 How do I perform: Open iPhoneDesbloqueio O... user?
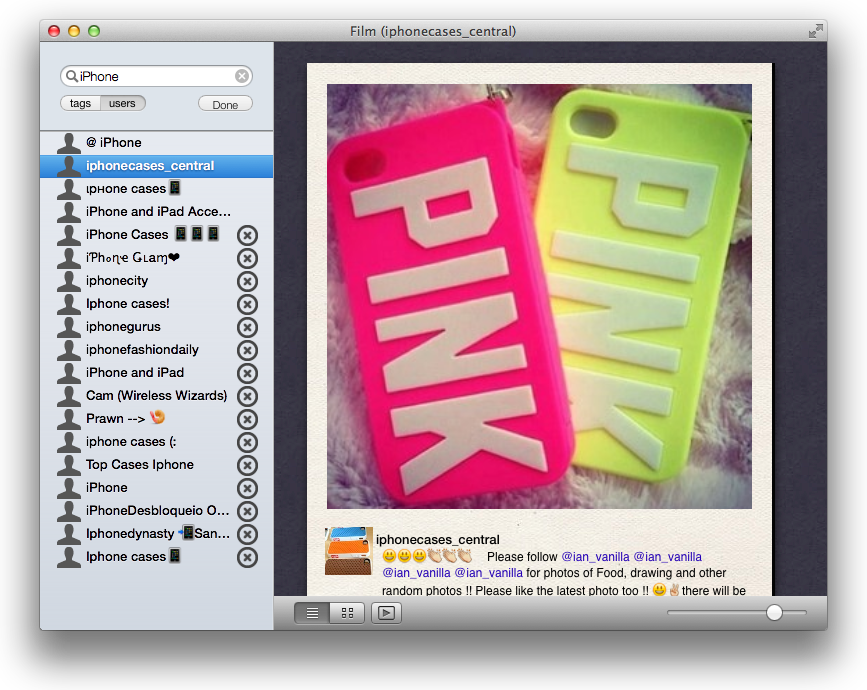click(x=158, y=510)
